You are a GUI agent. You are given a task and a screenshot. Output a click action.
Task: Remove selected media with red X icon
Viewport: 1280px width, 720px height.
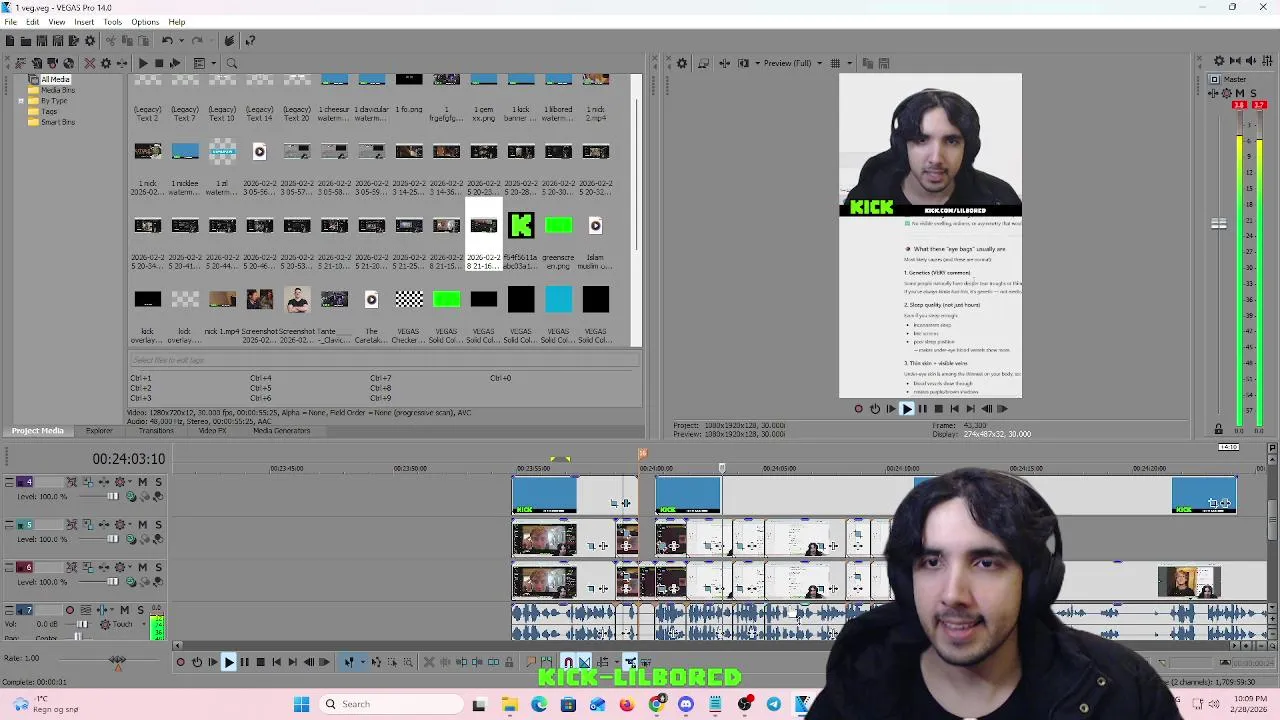pos(90,63)
